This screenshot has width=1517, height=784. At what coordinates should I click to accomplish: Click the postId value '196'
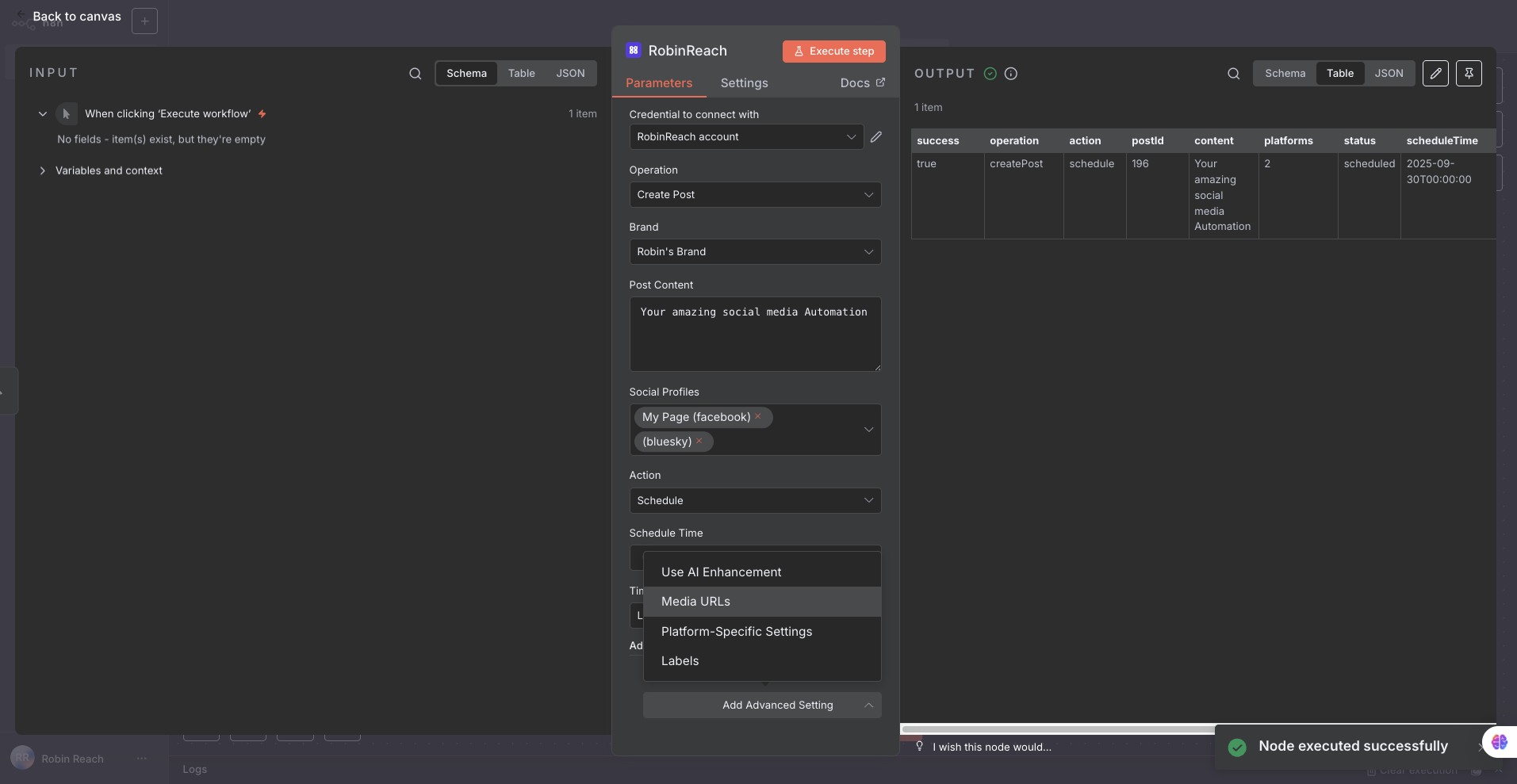(1140, 164)
